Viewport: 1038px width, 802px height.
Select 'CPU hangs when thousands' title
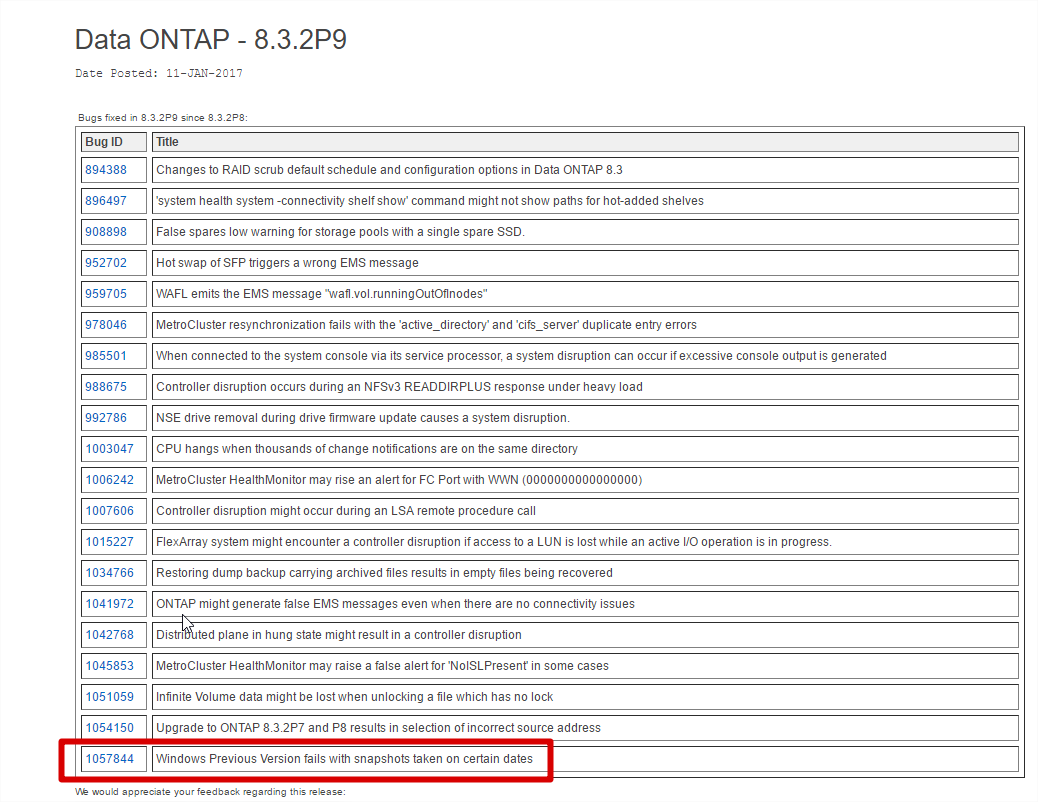point(367,449)
